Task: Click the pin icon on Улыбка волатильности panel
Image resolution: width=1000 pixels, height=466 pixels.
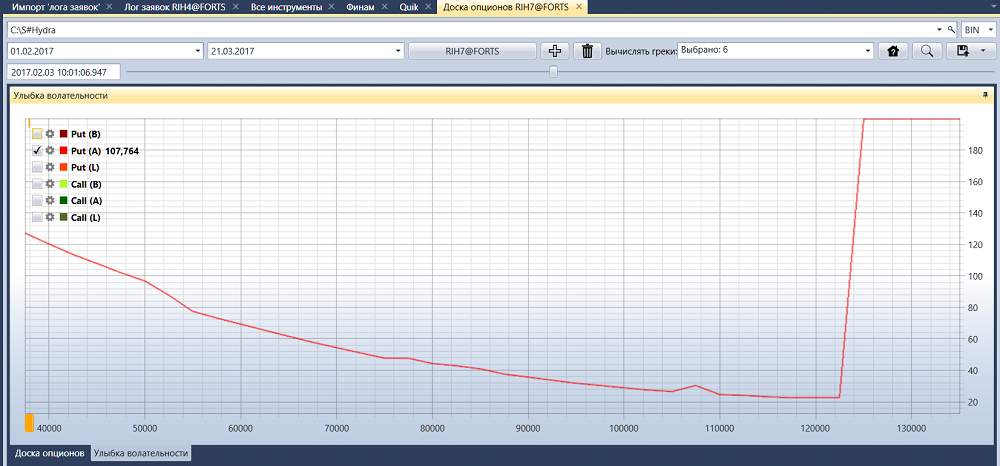Action: tap(985, 95)
